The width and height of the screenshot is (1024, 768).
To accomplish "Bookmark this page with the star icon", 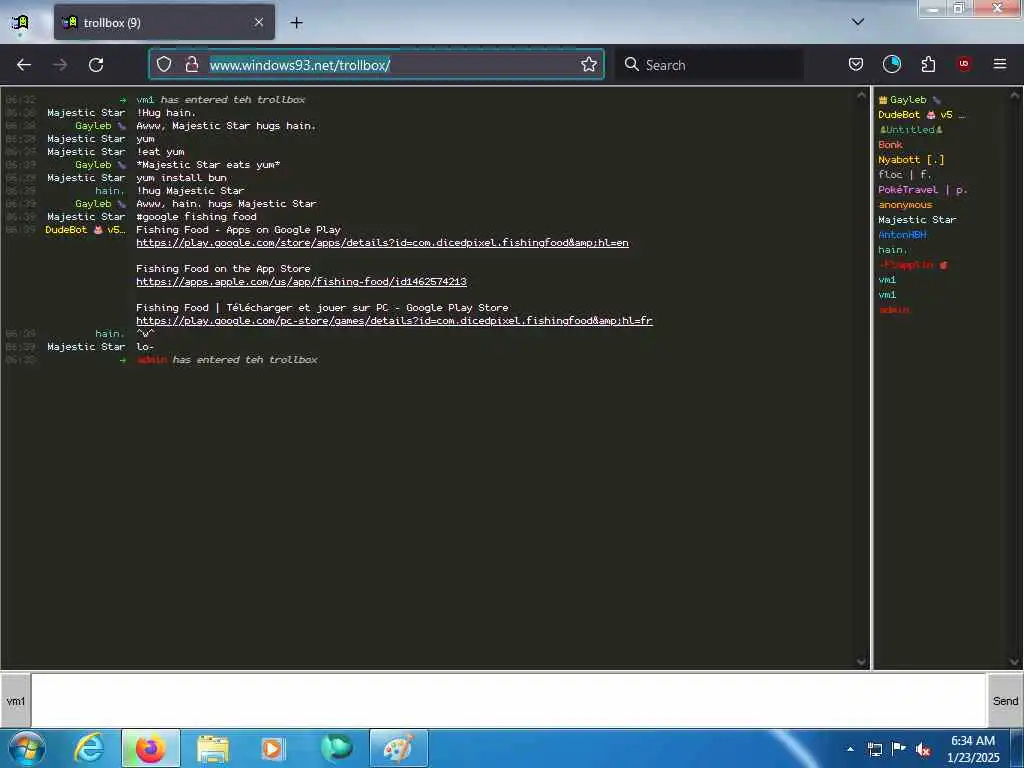I will point(588,64).
